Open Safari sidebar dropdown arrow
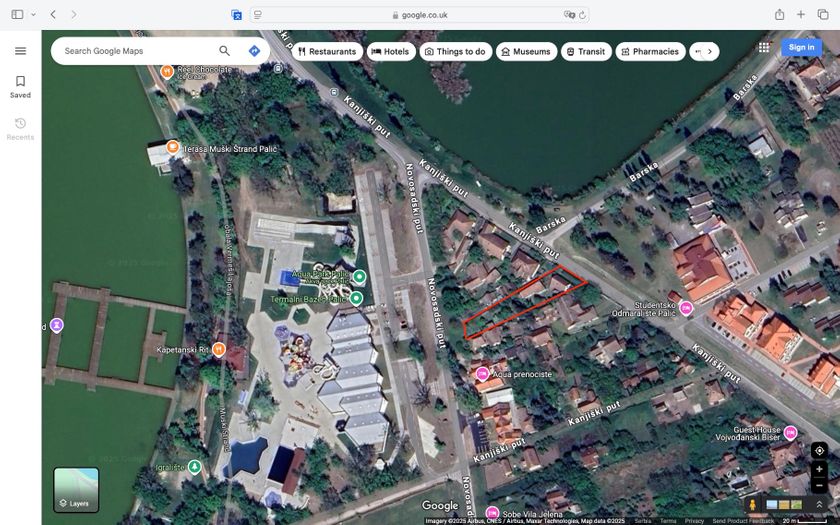Viewport: 840px width, 525px height. point(33,15)
